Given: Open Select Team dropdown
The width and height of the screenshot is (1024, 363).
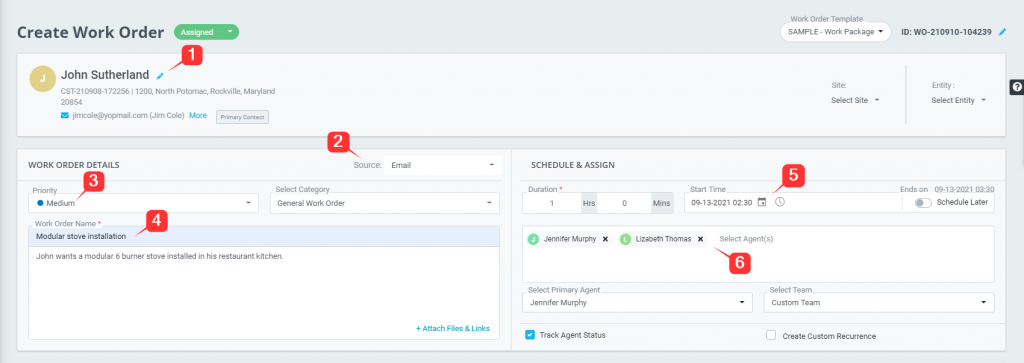Looking at the screenshot, I should 879,302.
